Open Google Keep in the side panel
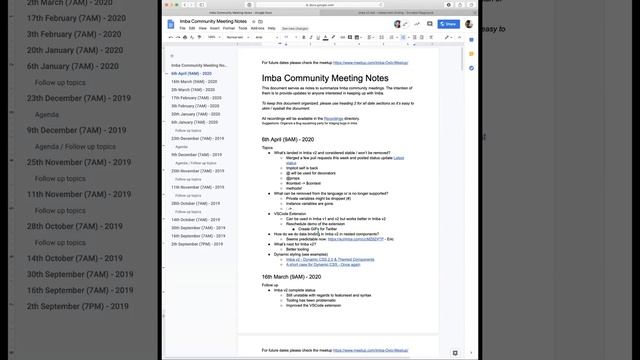 pos(471,54)
